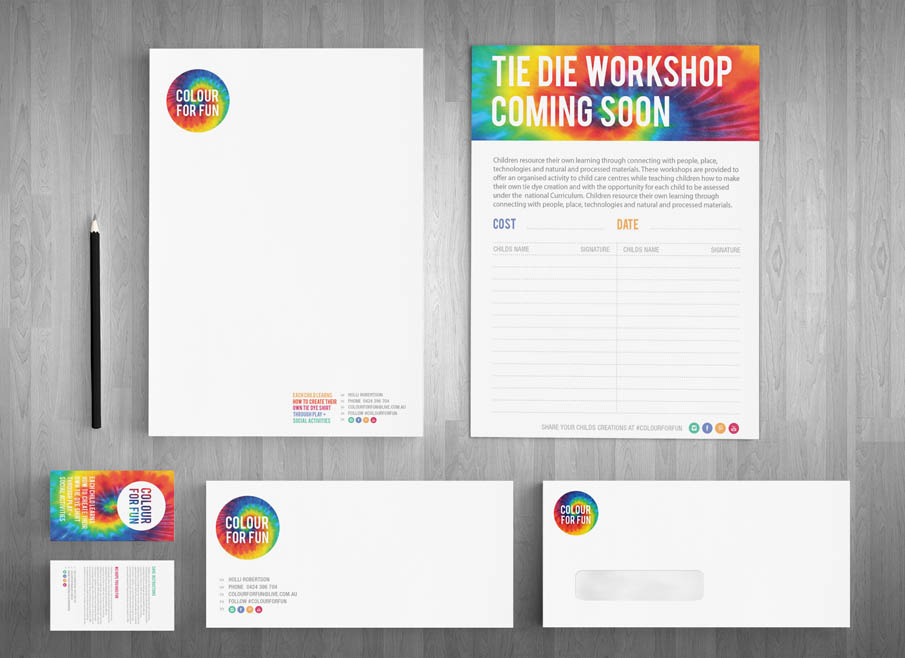Screen dimensions: 905x658
Task: Select the tie-dye banner behind the workshop headline
Action: coord(612,90)
